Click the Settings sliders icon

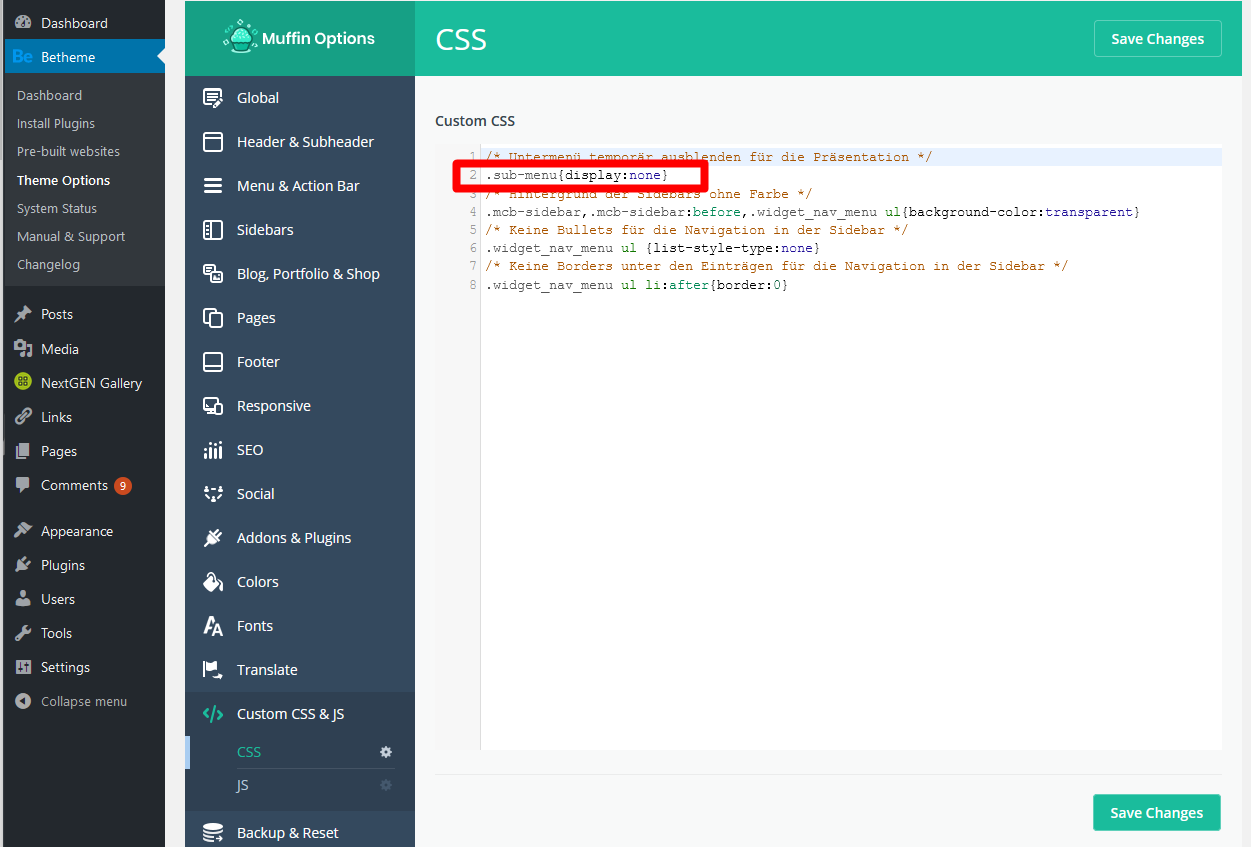23,667
